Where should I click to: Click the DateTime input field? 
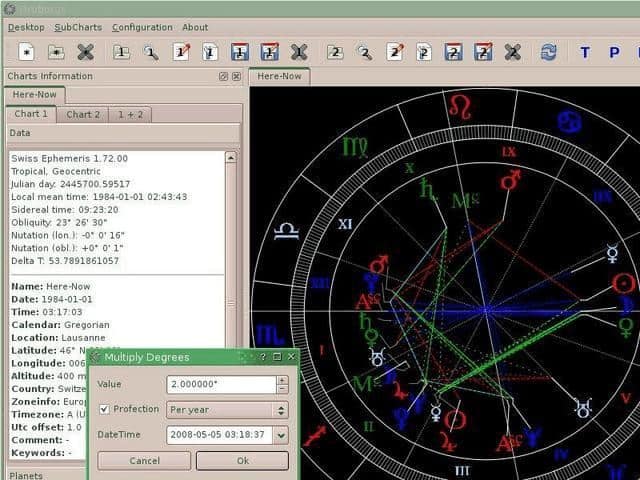pos(220,435)
